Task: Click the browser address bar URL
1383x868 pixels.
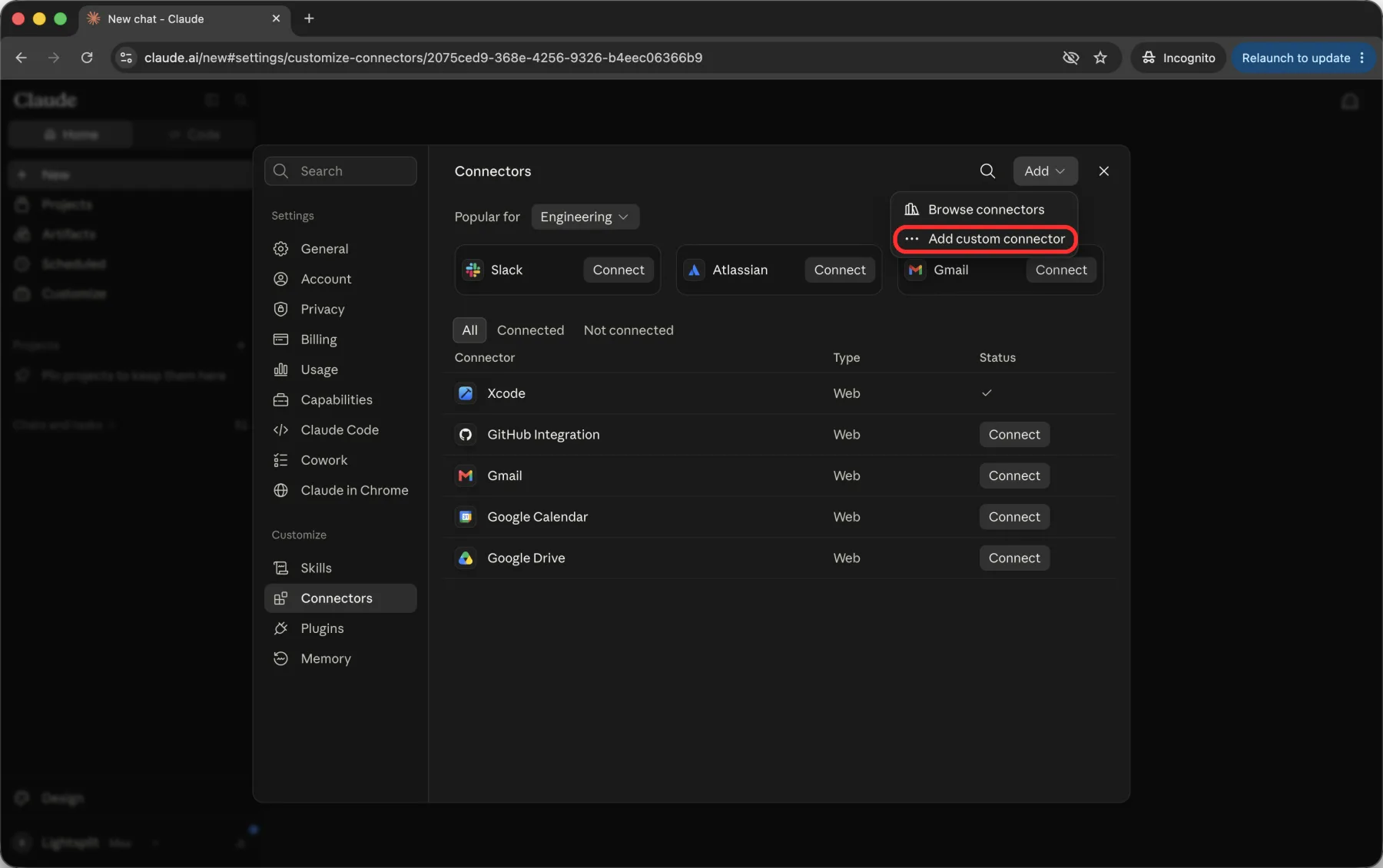Action: click(x=423, y=58)
